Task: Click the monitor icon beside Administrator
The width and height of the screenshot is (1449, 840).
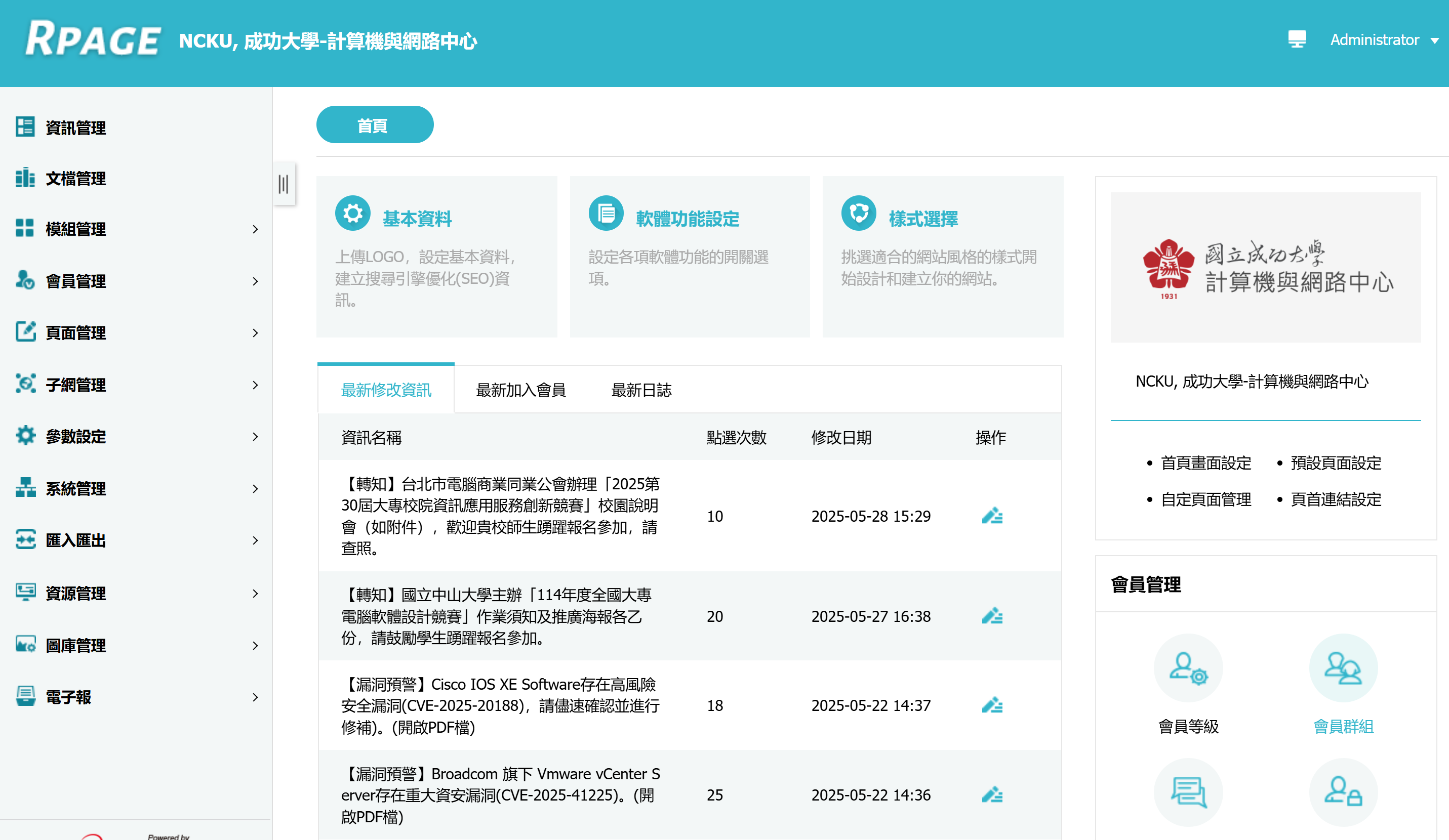Action: [x=1297, y=39]
